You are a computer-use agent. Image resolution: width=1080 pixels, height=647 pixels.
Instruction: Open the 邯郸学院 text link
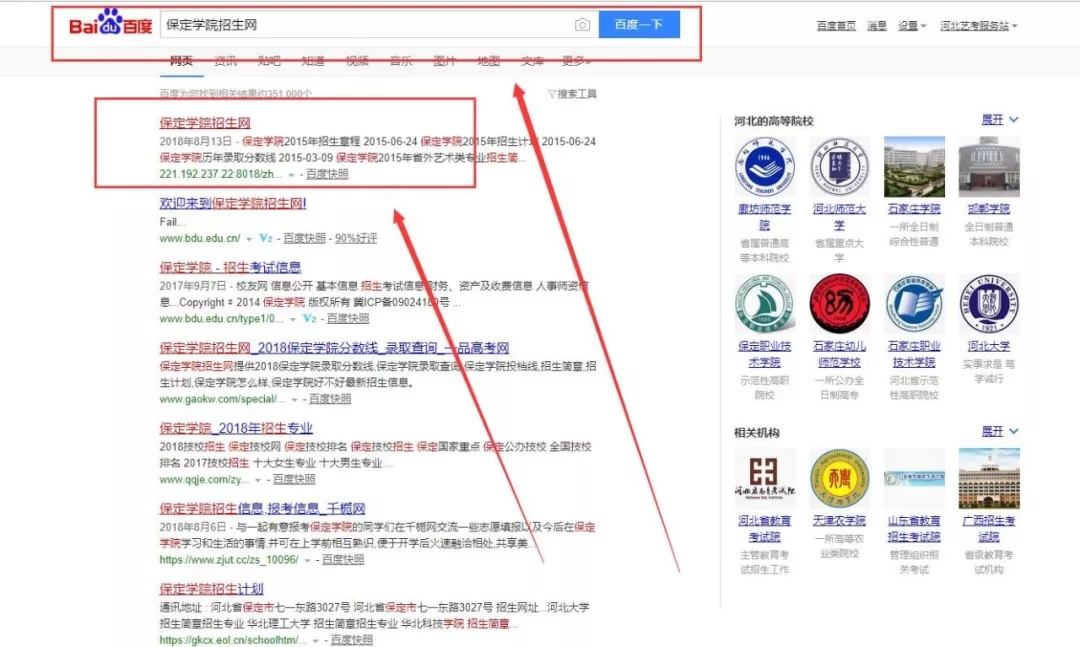[989, 209]
